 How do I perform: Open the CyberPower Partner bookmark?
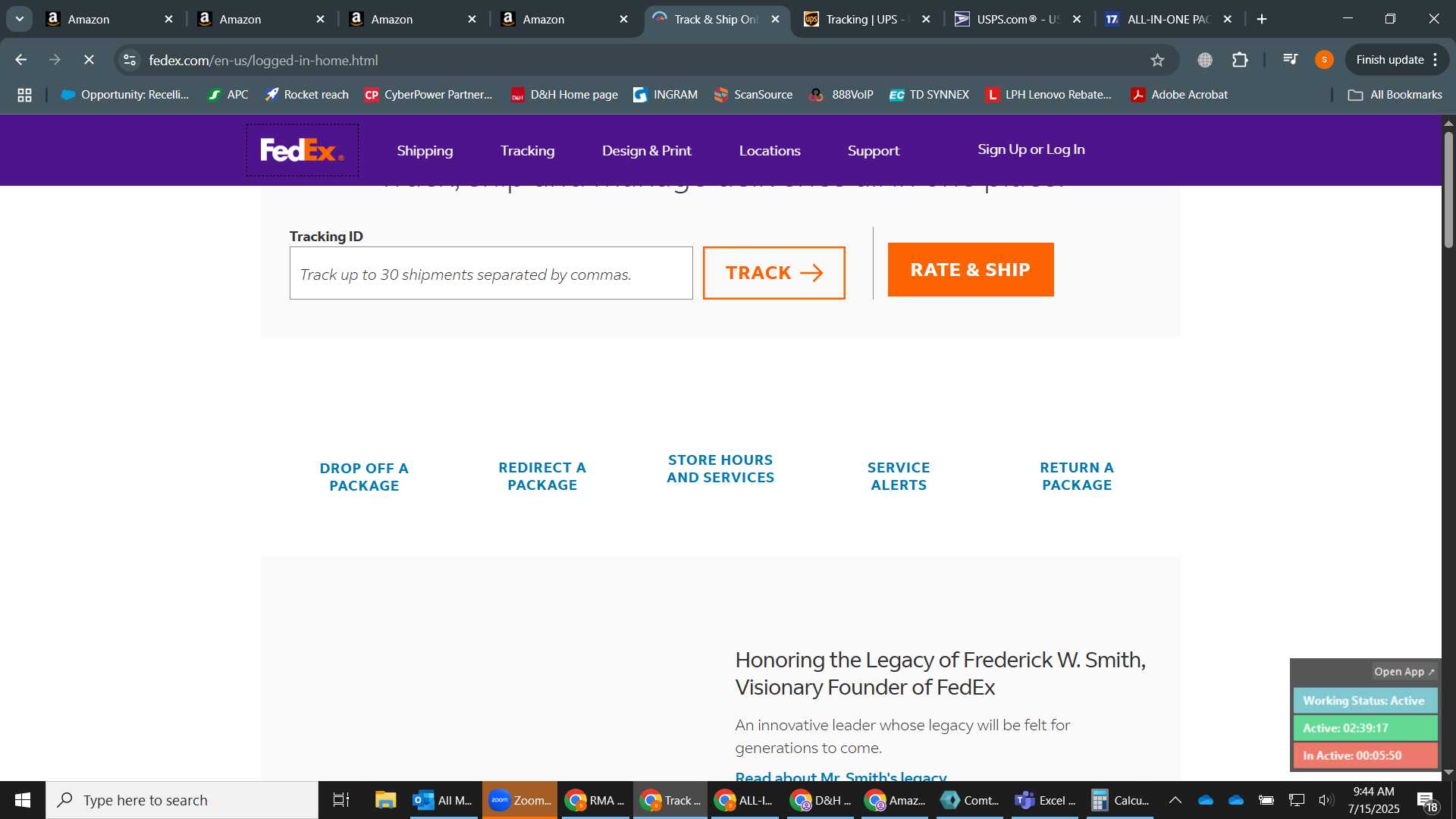tap(428, 95)
